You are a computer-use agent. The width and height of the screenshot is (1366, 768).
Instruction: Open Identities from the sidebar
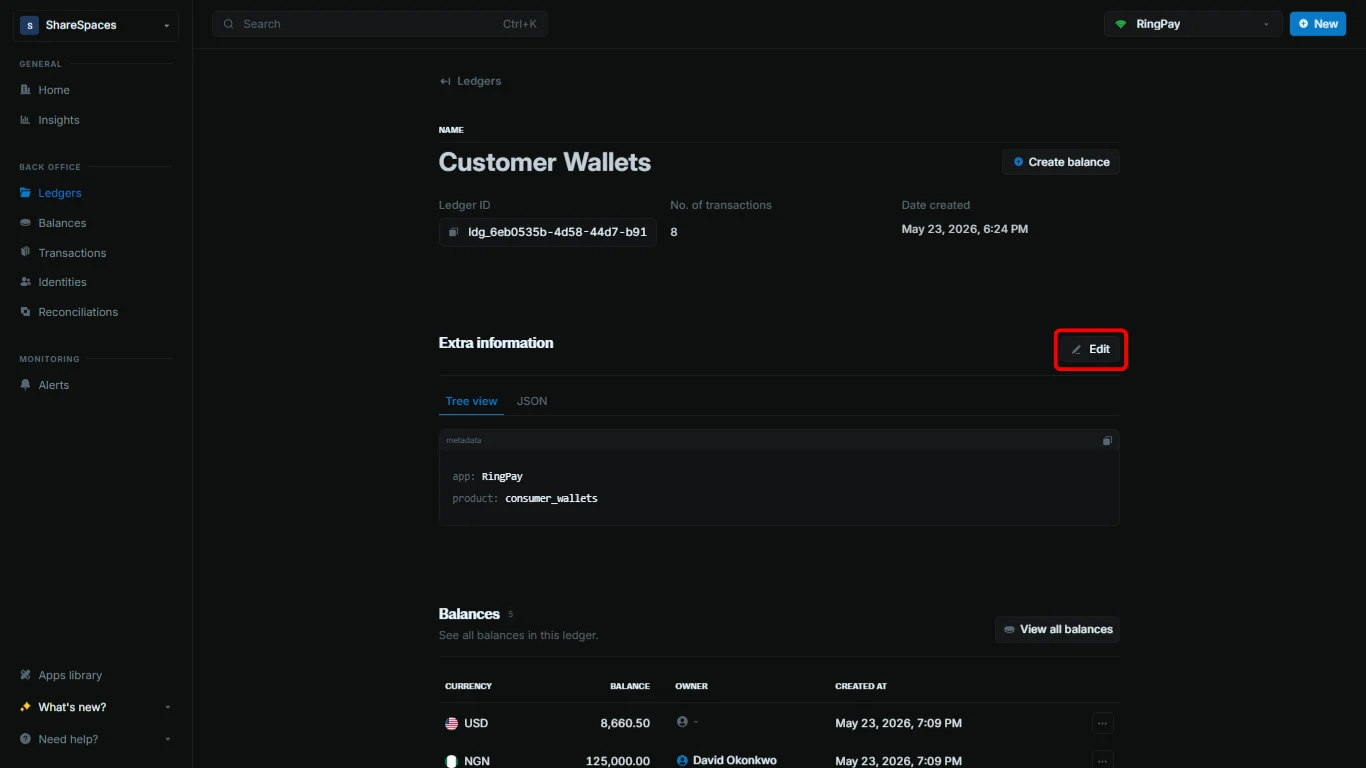coord(62,282)
